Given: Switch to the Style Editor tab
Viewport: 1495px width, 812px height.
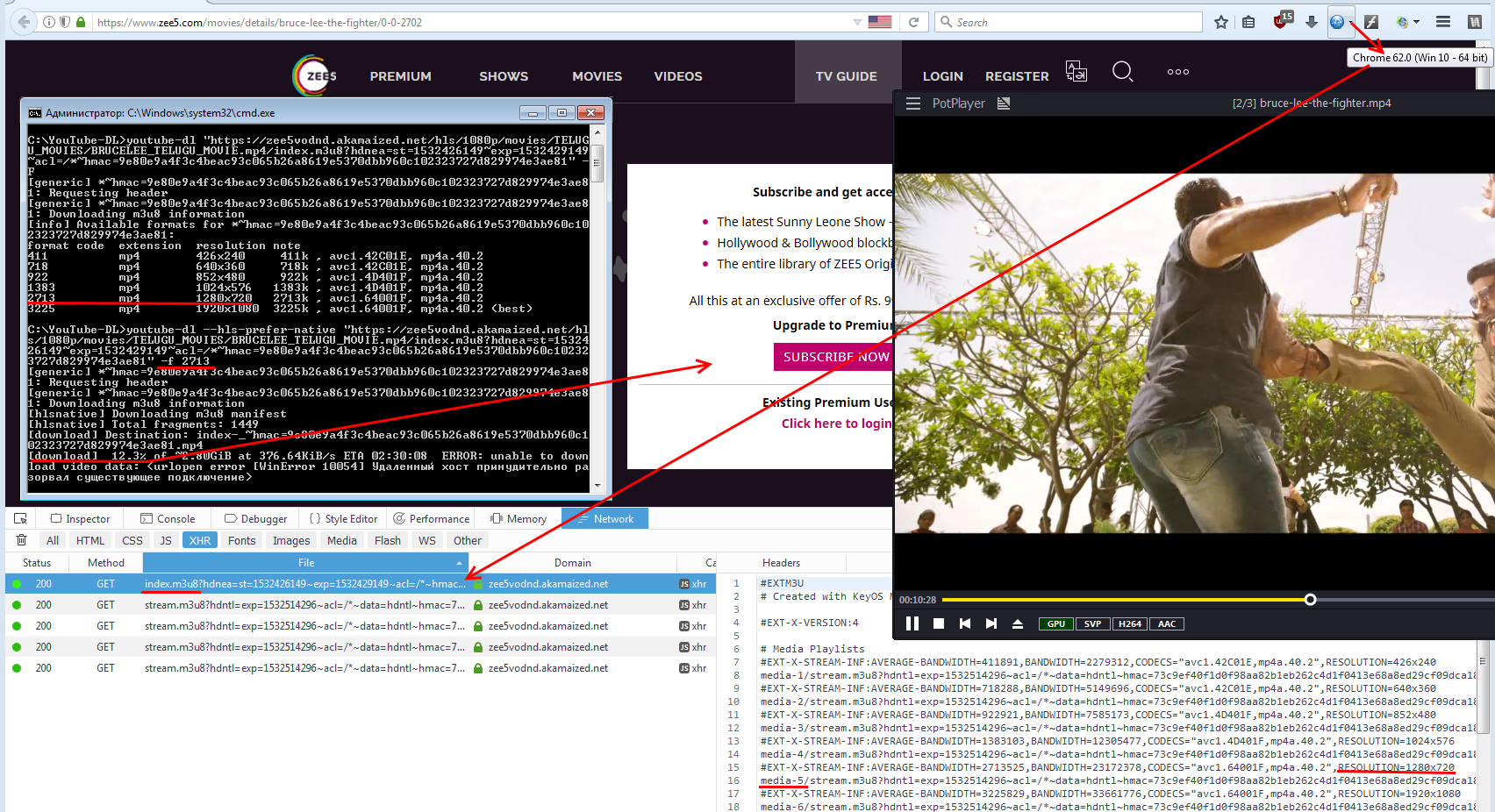Looking at the screenshot, I should [343, 519].
